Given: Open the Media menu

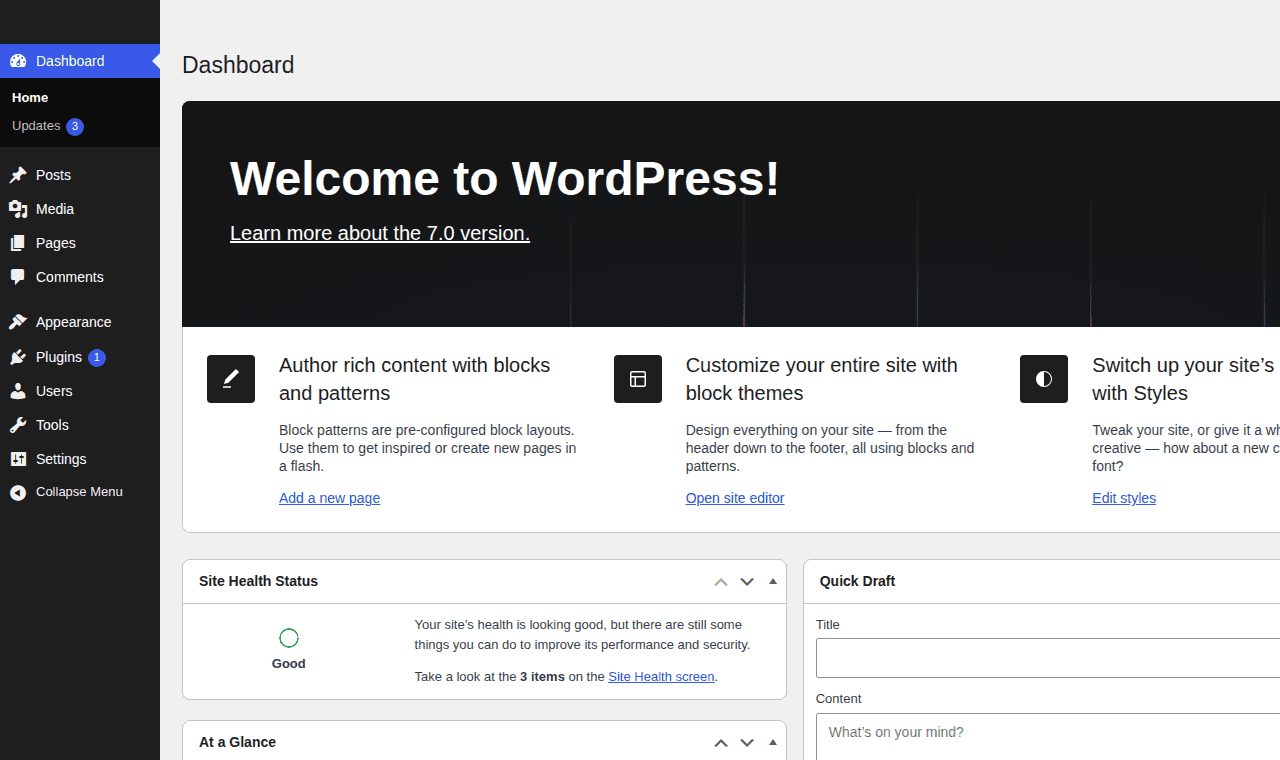Looking at the screenshot, I should click(80, 209).
